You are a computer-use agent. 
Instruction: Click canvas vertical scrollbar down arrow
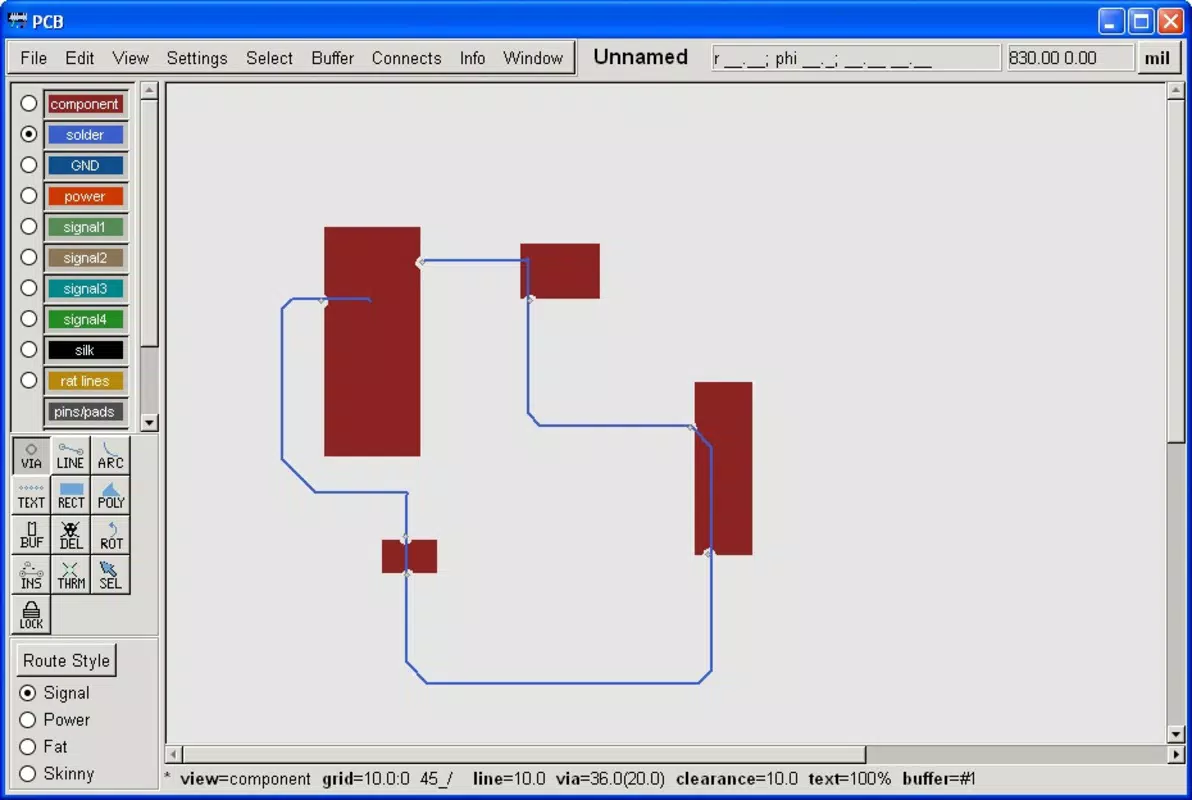[1176, 735]
